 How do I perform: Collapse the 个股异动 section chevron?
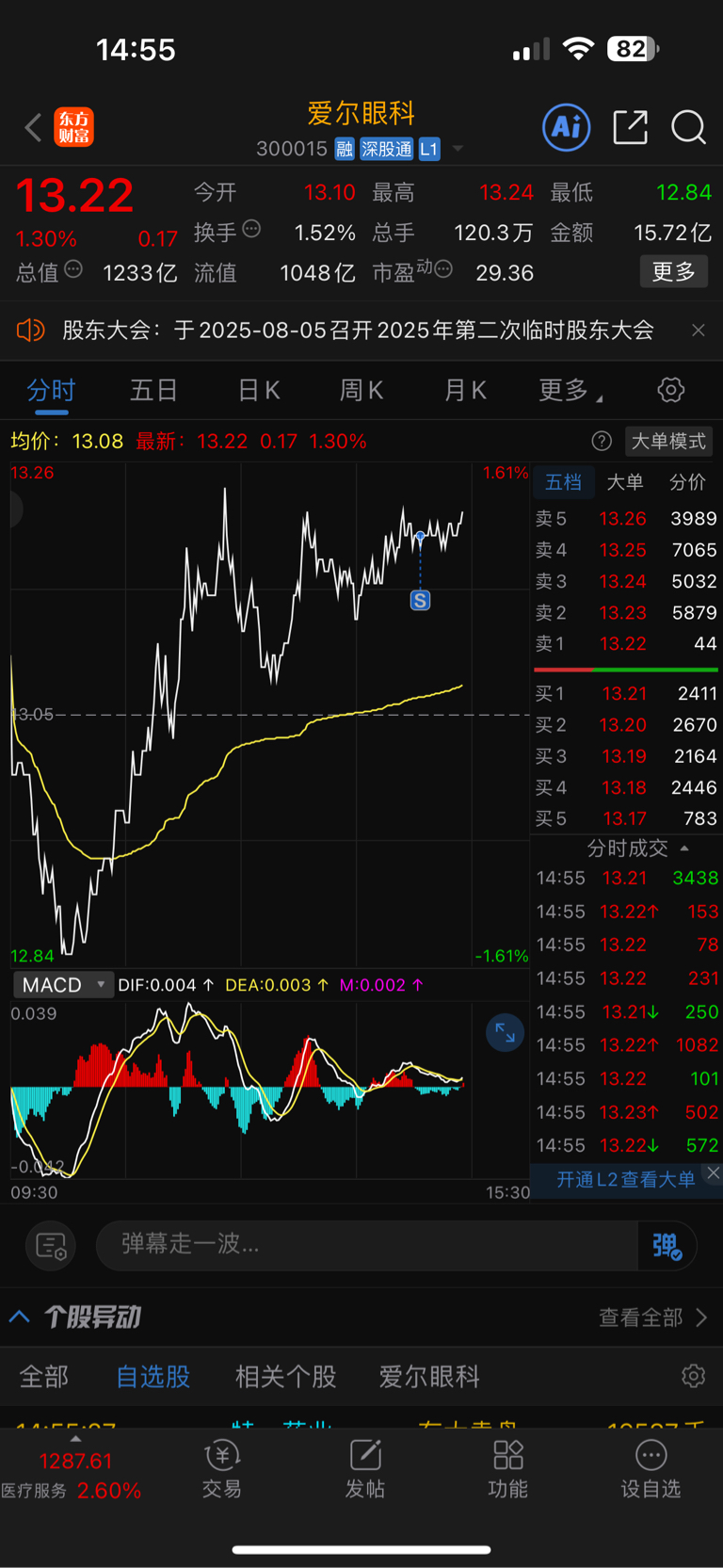(20, 1317)
